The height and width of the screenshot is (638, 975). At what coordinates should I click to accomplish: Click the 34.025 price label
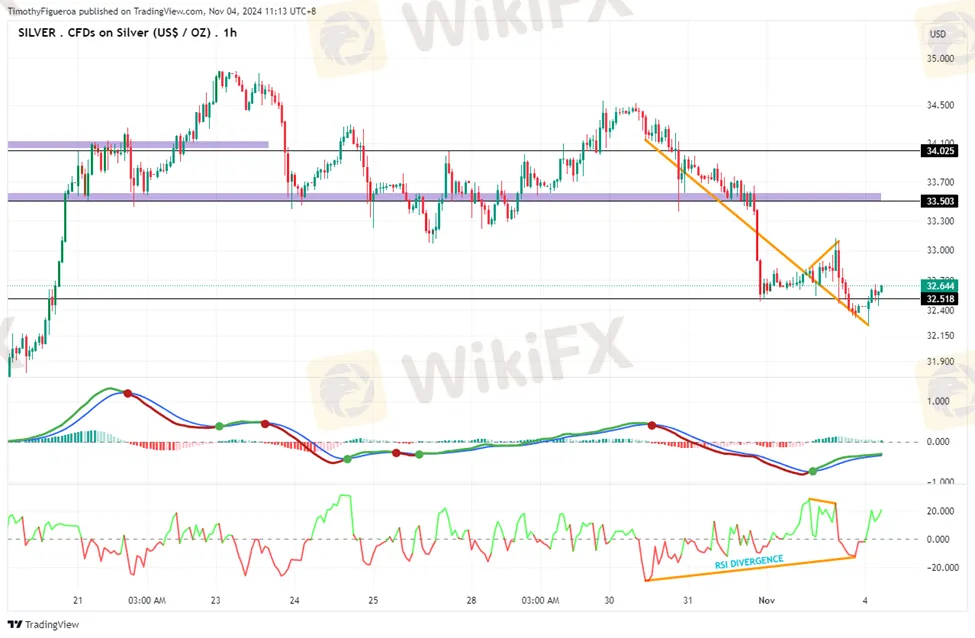pyautogui.click(x=940, y=150)
